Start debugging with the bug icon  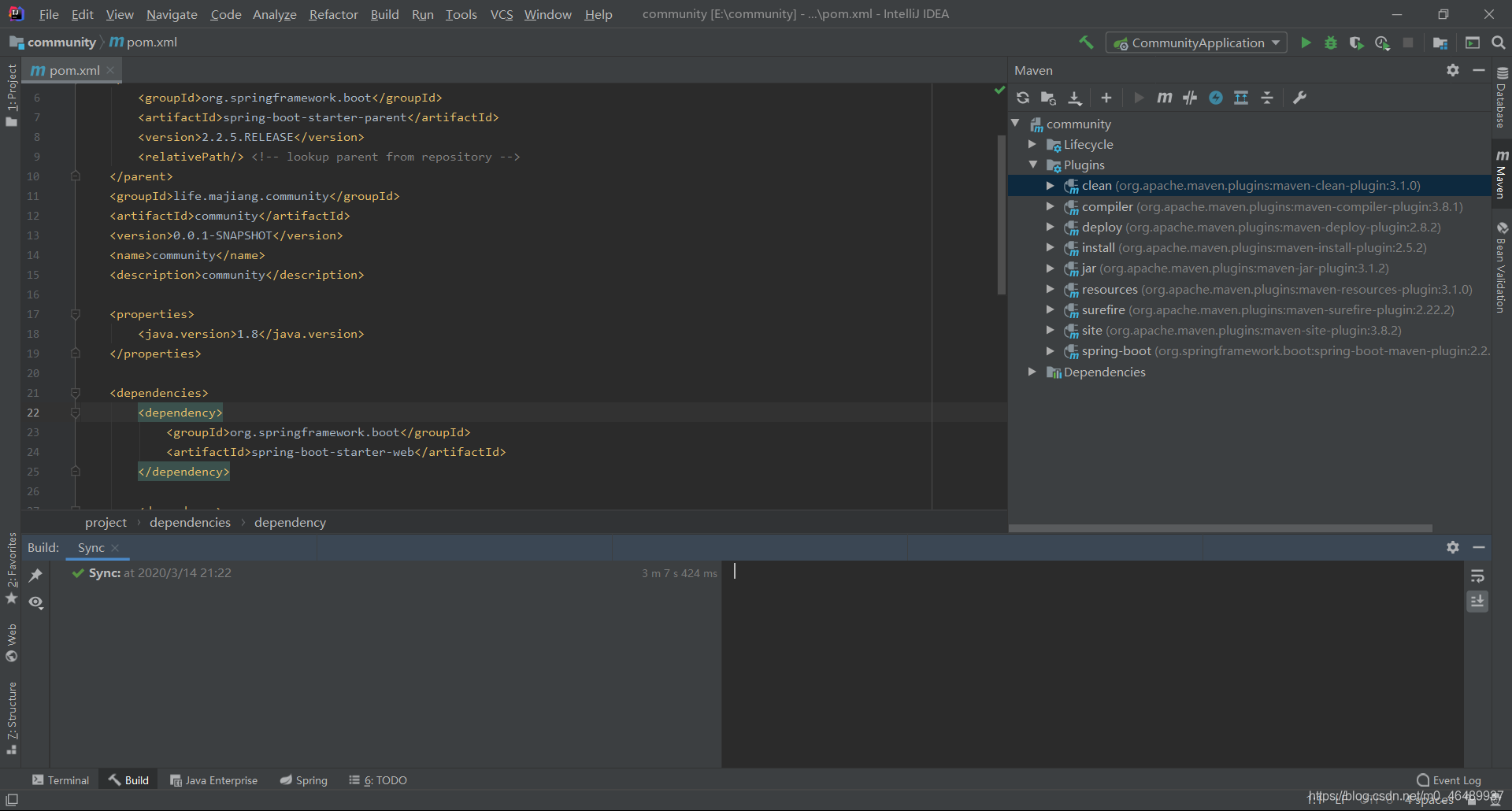pyautogui.click(x=1331, y=43)
